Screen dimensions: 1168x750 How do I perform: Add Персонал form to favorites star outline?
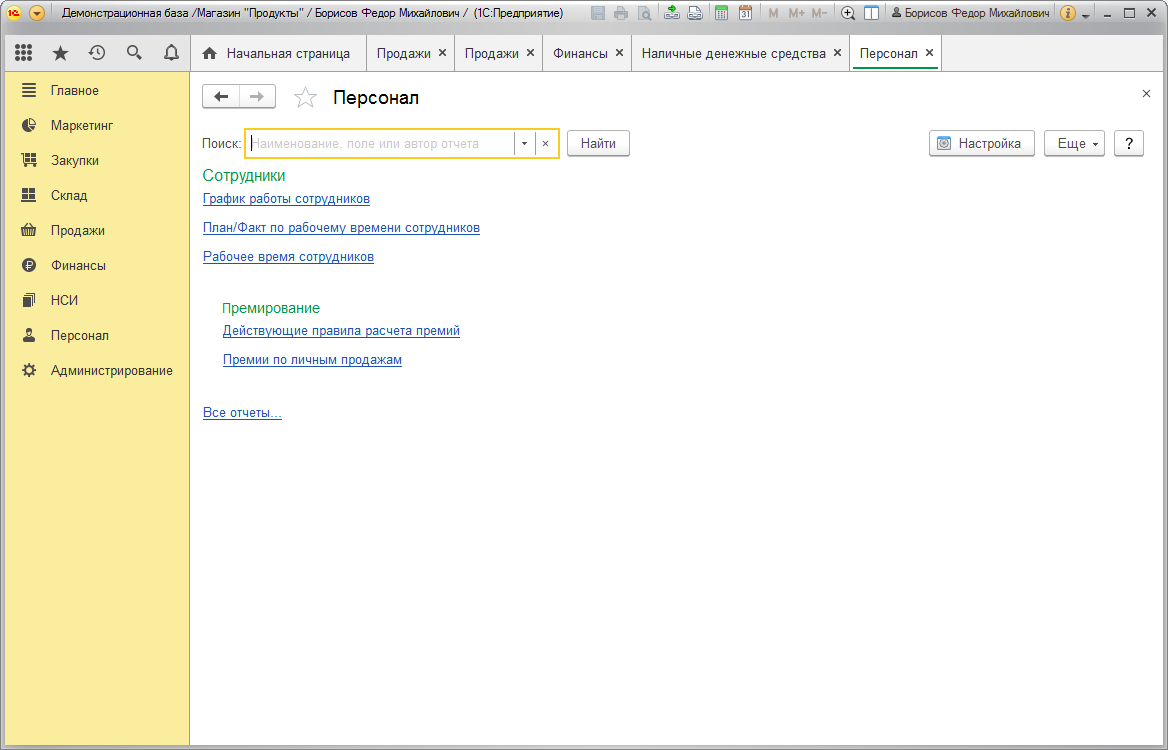tap(305, 98)
